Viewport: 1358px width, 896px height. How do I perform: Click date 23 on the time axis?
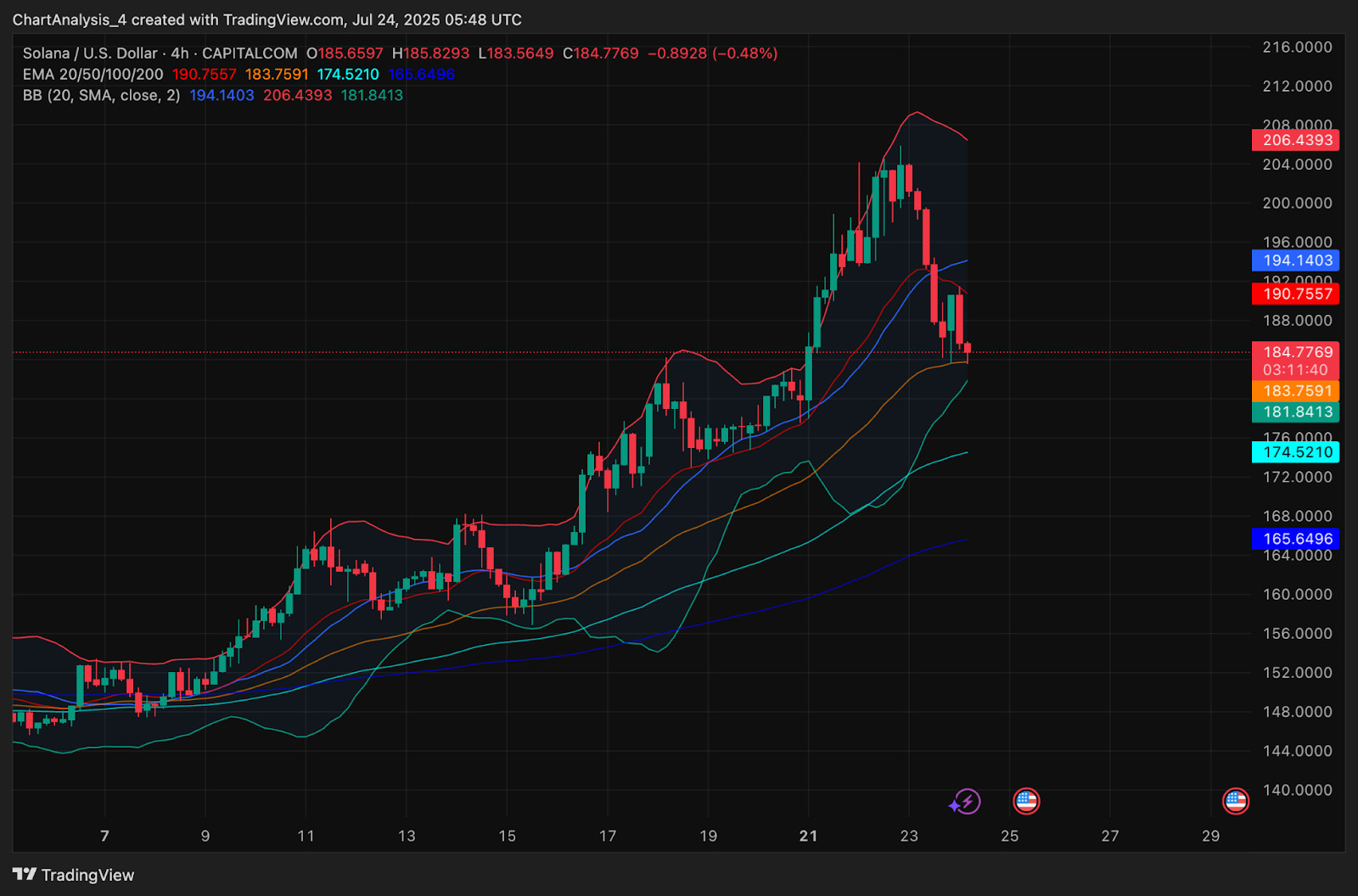point(909,836)
